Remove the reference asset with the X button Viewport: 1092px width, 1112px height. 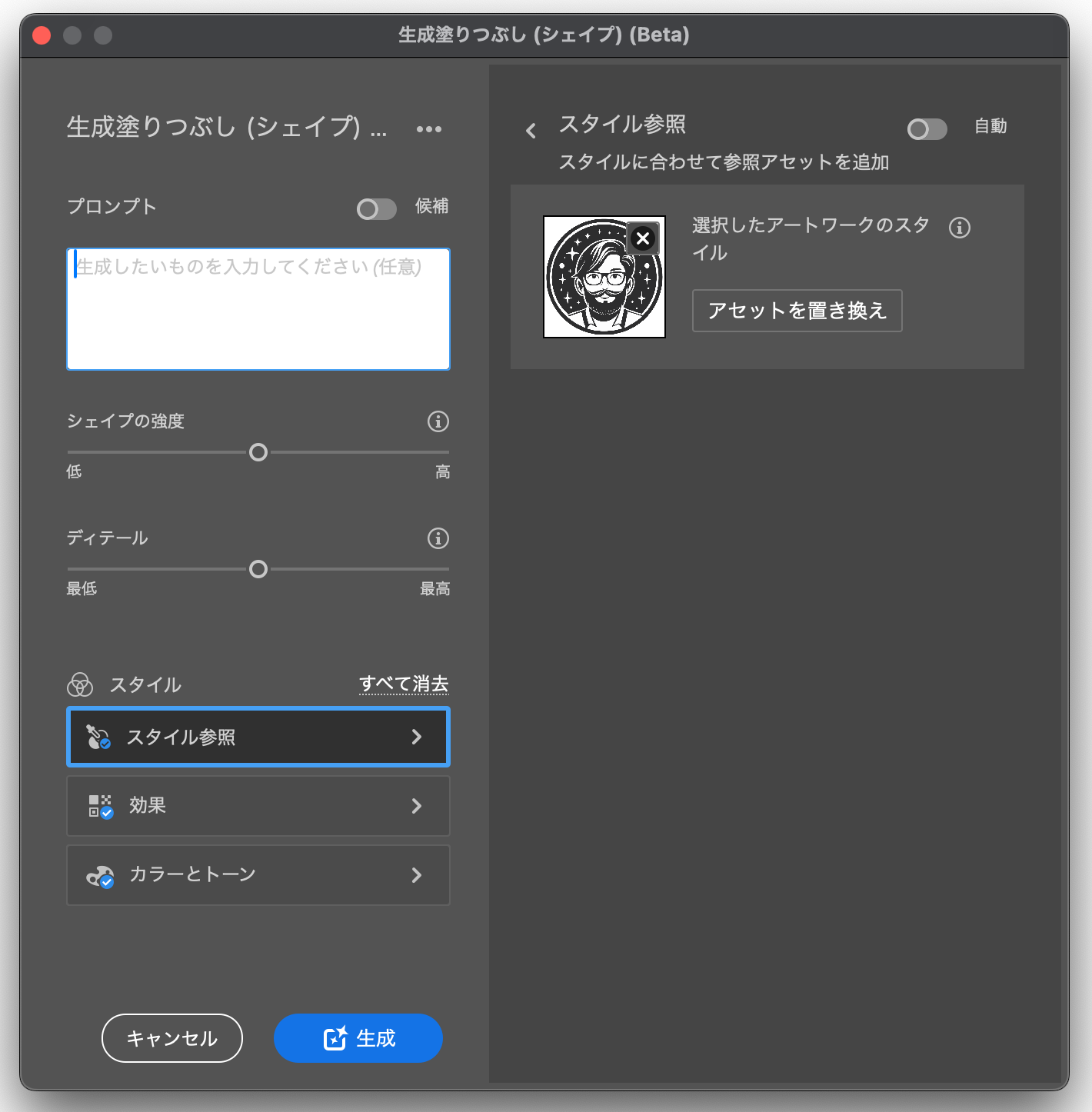click(x=642, y=238)
